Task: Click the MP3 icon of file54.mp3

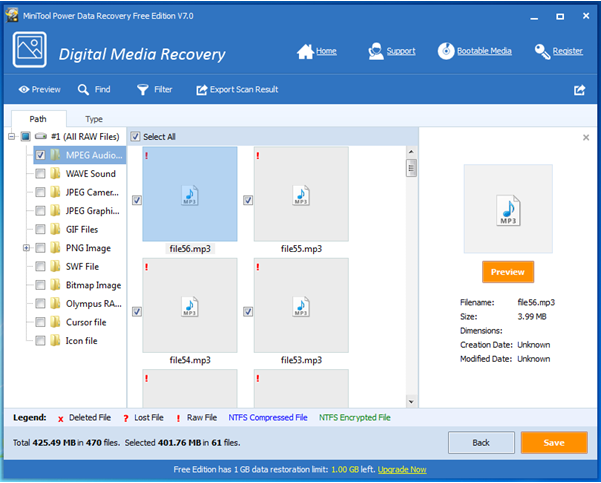Action: [x=190, y=307]
